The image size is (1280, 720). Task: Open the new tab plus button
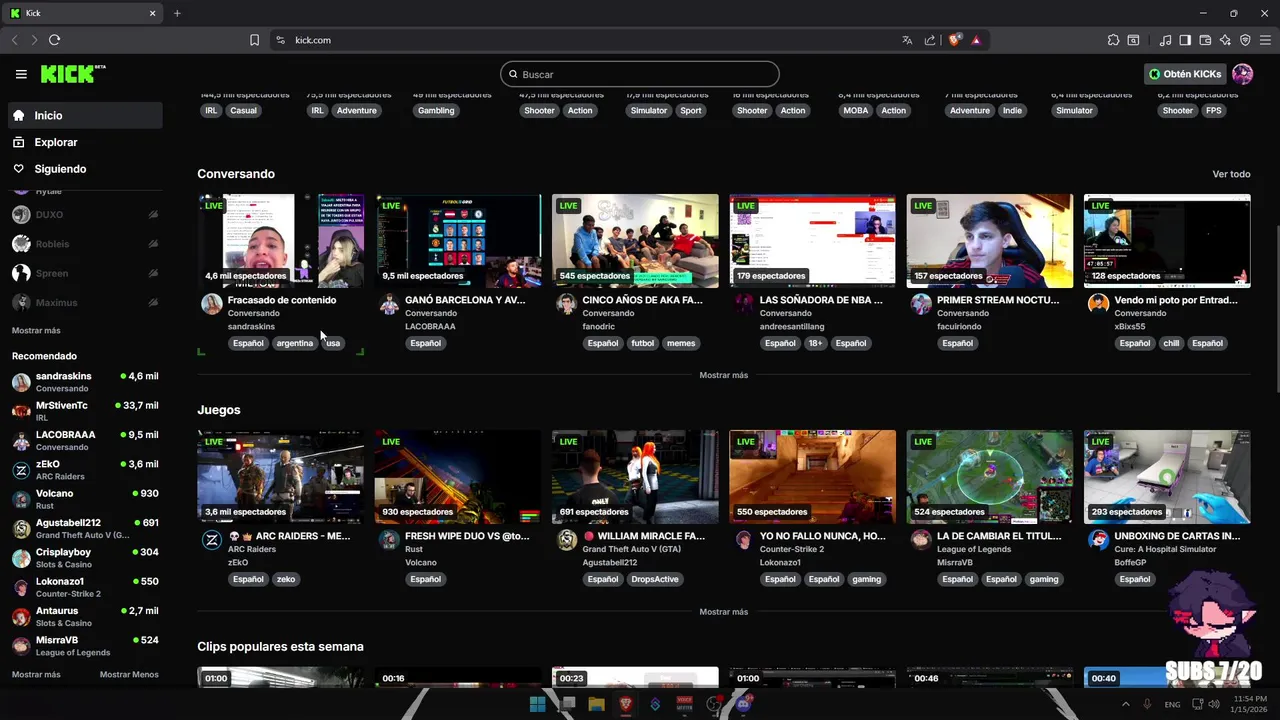[x=177, y=13]
